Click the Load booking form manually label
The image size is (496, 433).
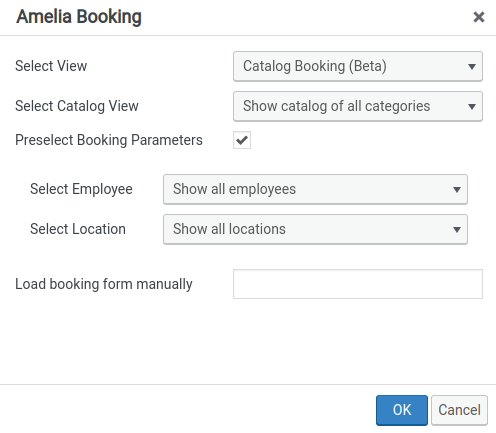(104, 284)
